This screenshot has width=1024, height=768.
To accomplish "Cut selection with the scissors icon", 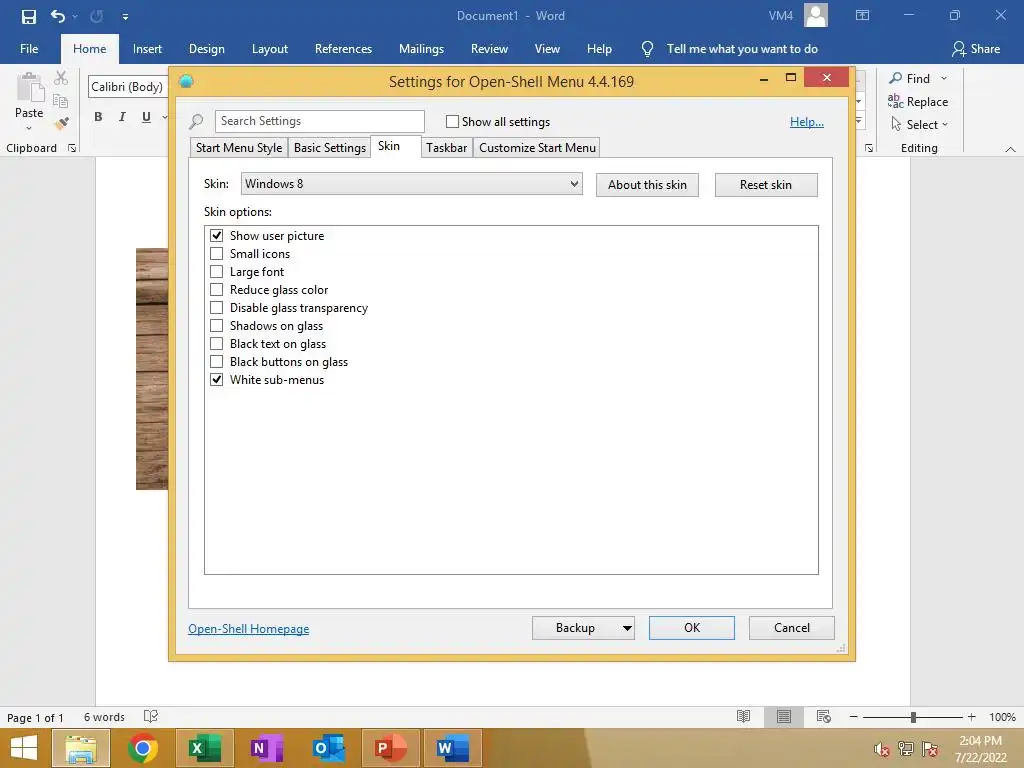I will [x=61, y=78].
